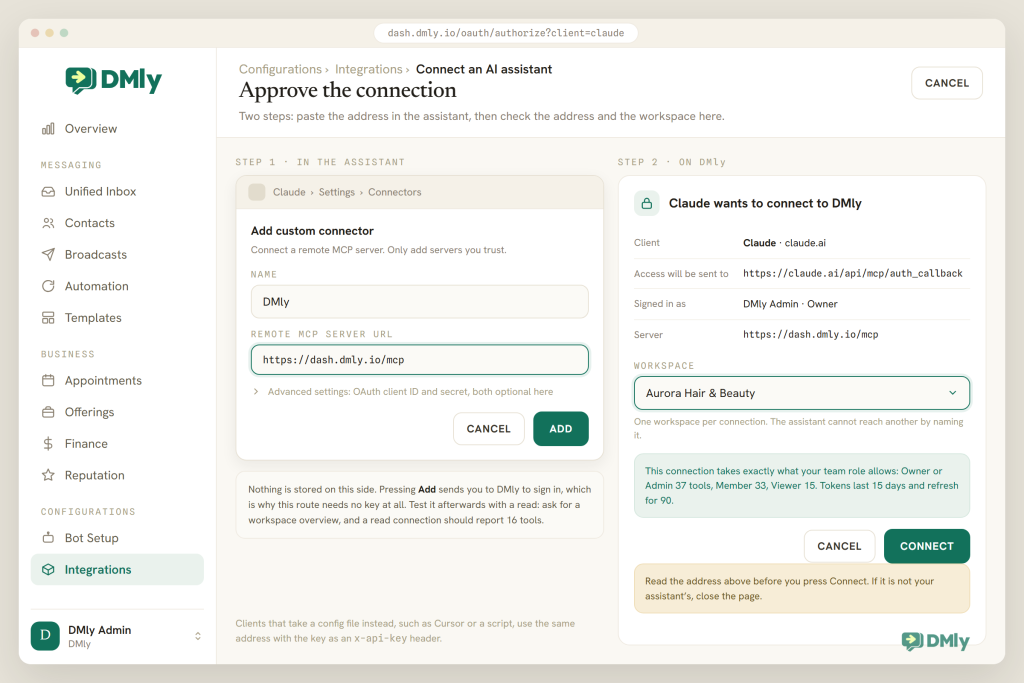Open Bot Setup configuration

[x=118, y=538]
